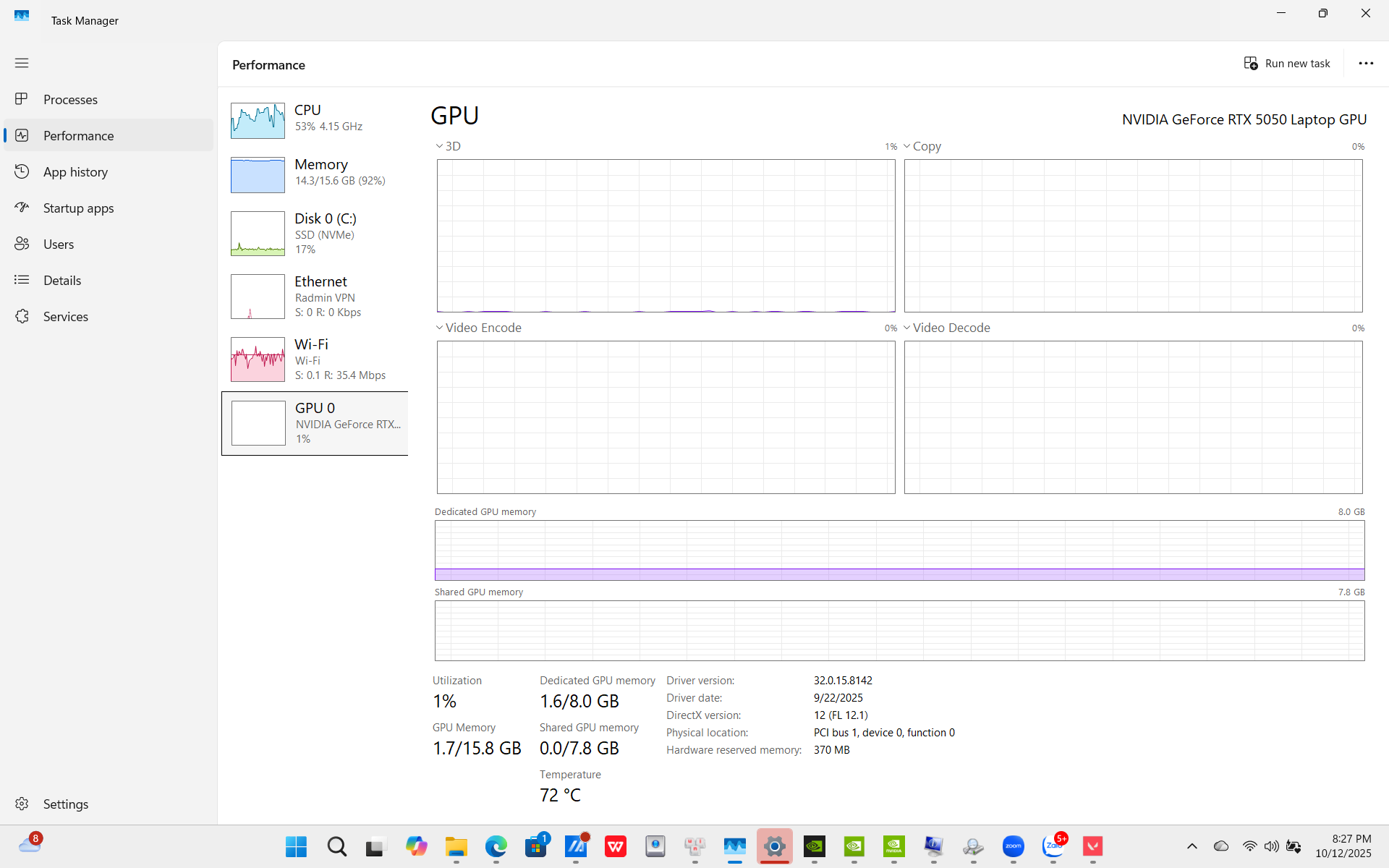The image size is (1389, 868).
Task: Open the Processes page
Action: tap(70, 100)
